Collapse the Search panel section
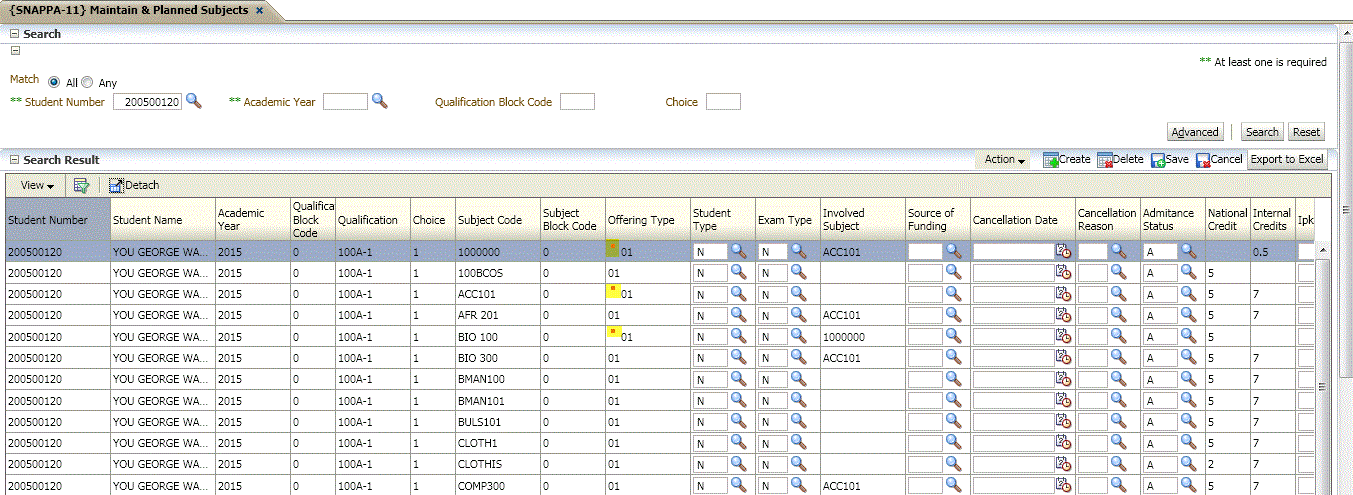 click(x=15, y=34)
